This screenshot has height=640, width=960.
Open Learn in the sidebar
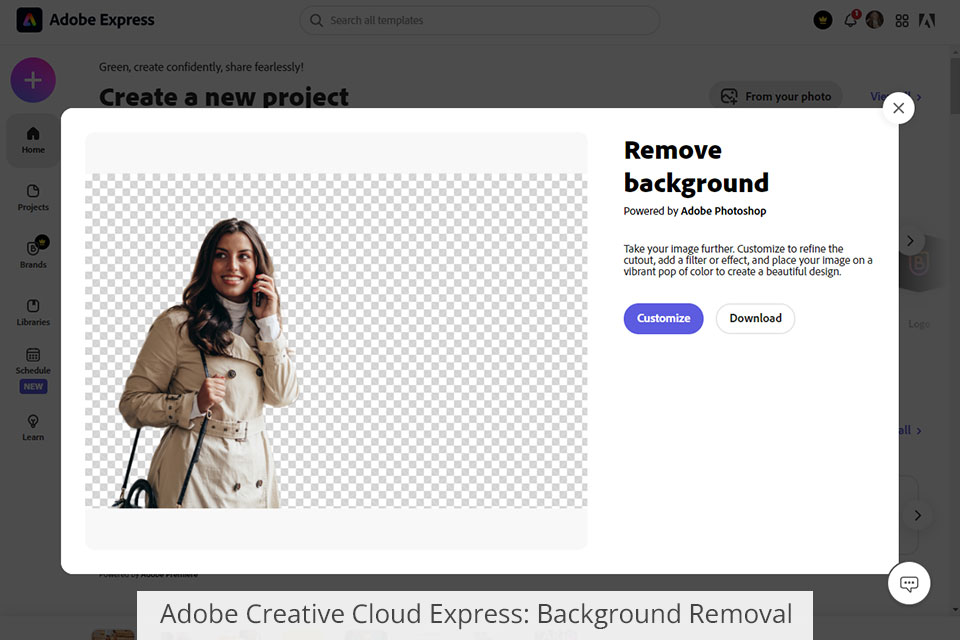click(x=33, y=427)
